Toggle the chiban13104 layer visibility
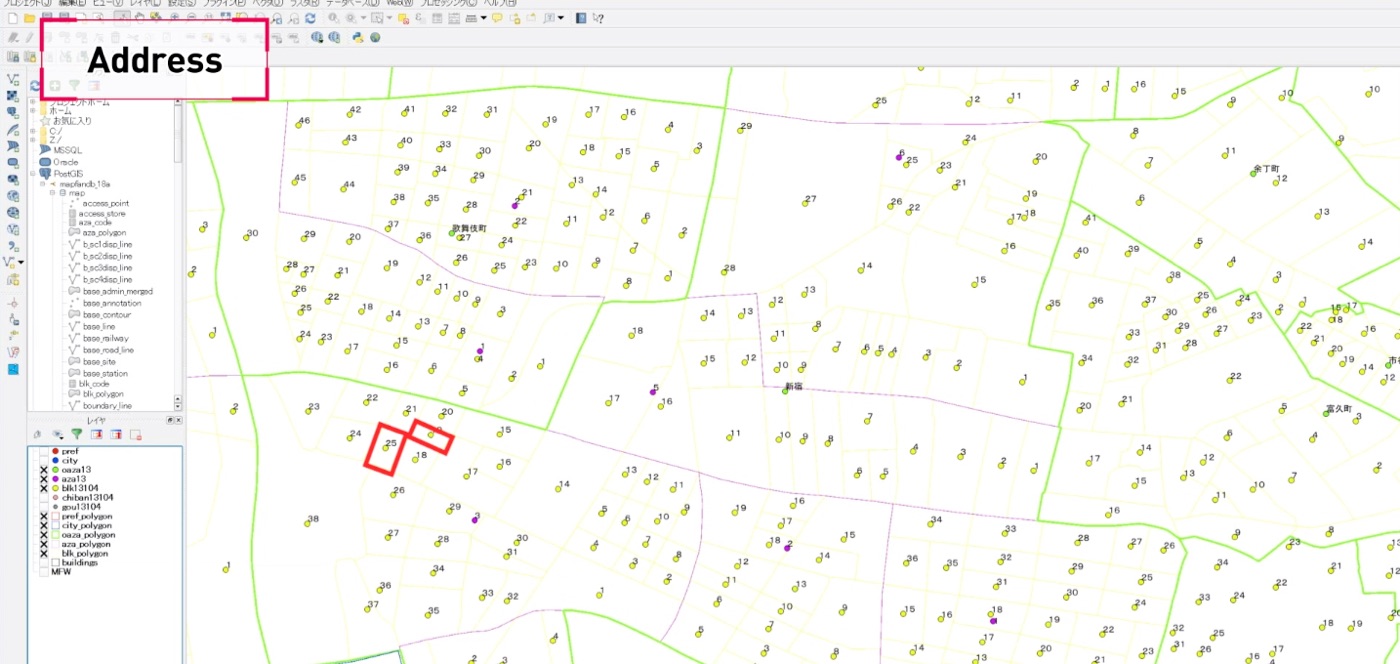The height and width of the screenshot is (664, 1400). pos(43,497)
